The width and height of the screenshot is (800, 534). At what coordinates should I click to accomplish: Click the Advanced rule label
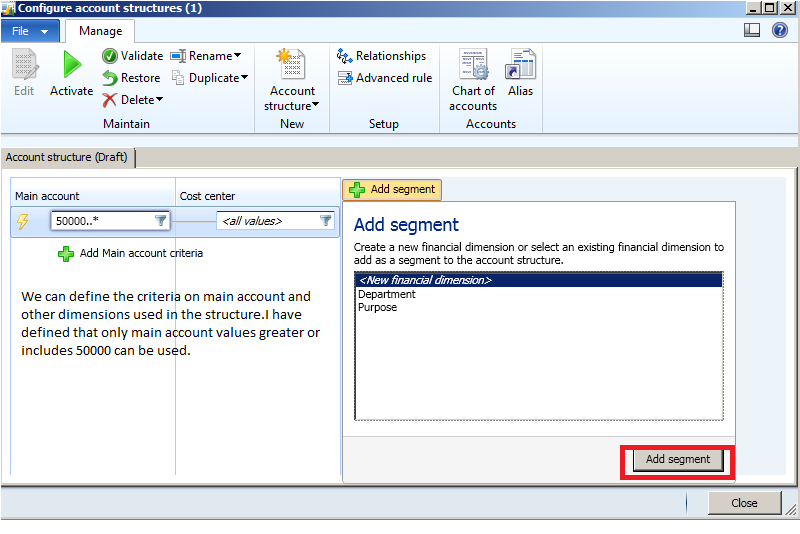pos(394,78)
